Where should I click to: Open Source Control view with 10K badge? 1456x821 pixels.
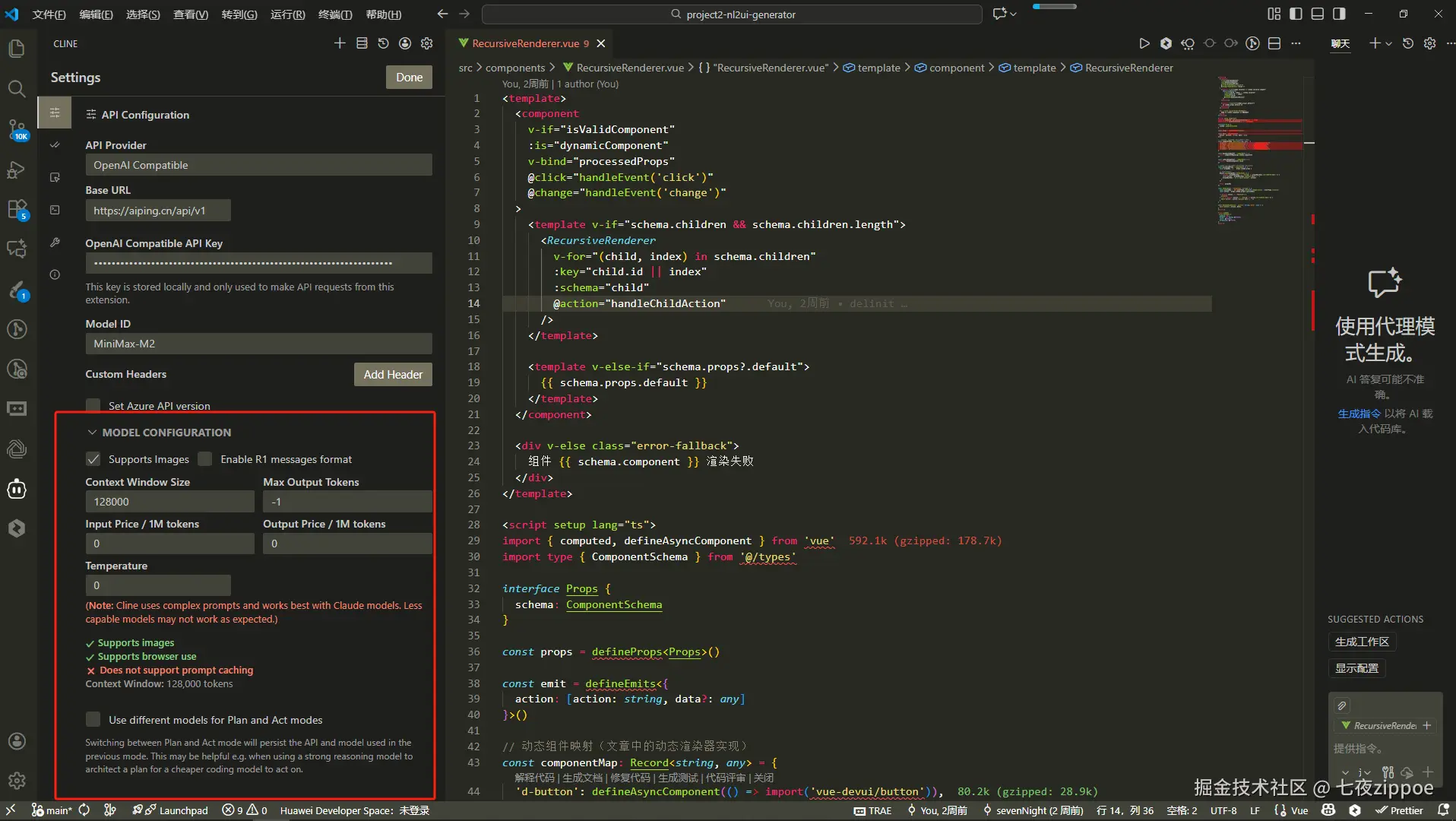(17, 129)
